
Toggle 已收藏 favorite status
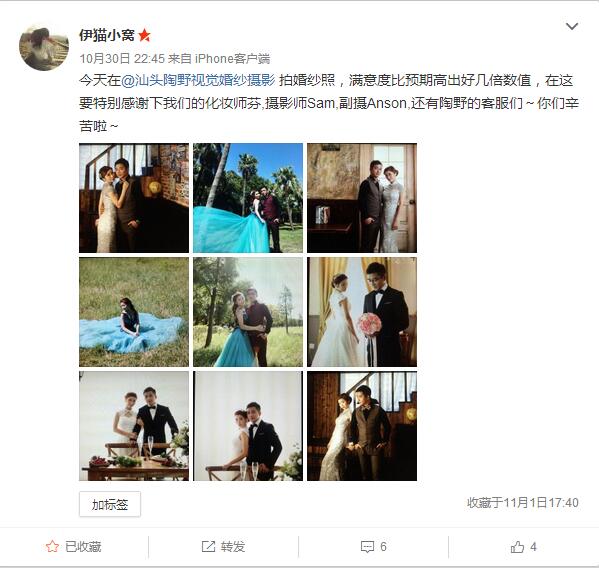74,547
